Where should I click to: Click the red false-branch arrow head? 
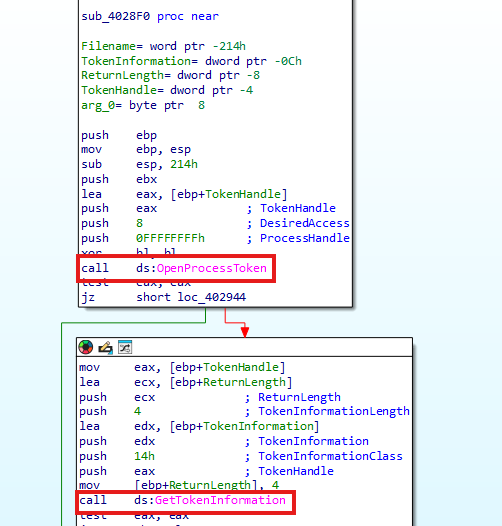(245, 332)
